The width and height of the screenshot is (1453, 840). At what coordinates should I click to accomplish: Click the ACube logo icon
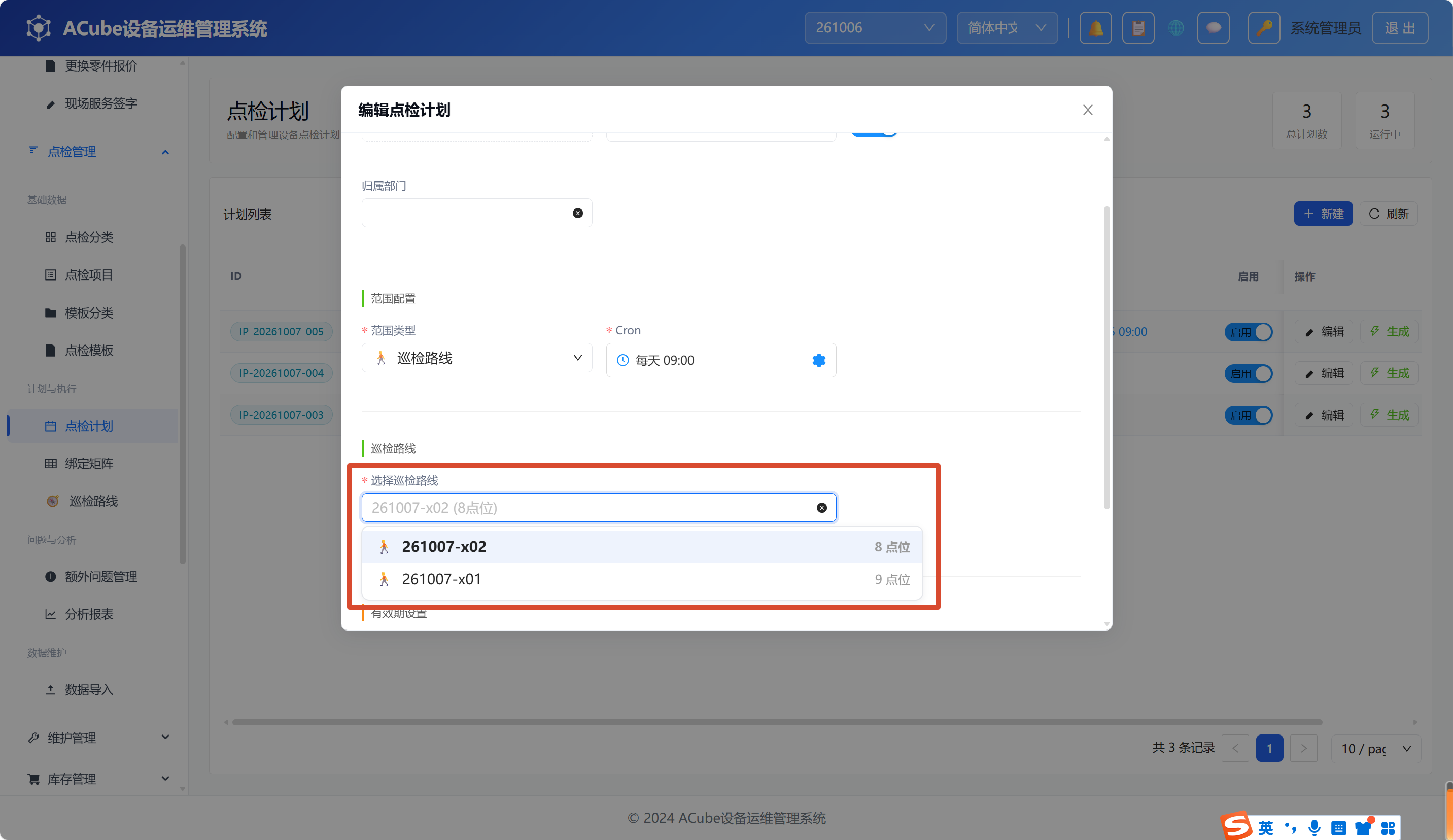(39, 28)
